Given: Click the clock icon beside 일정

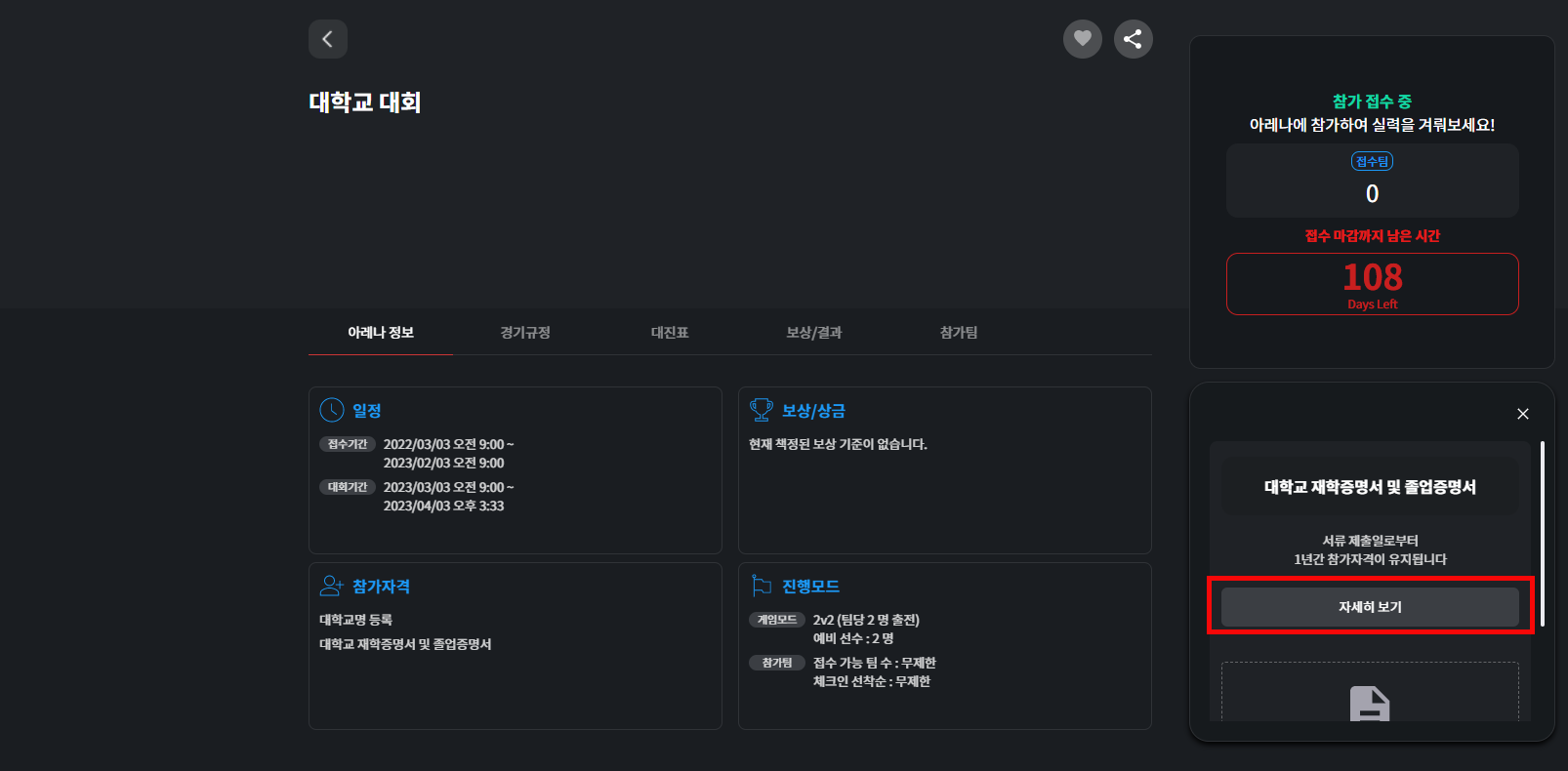Looking at the screenshot, I should (x=332, y=410).
